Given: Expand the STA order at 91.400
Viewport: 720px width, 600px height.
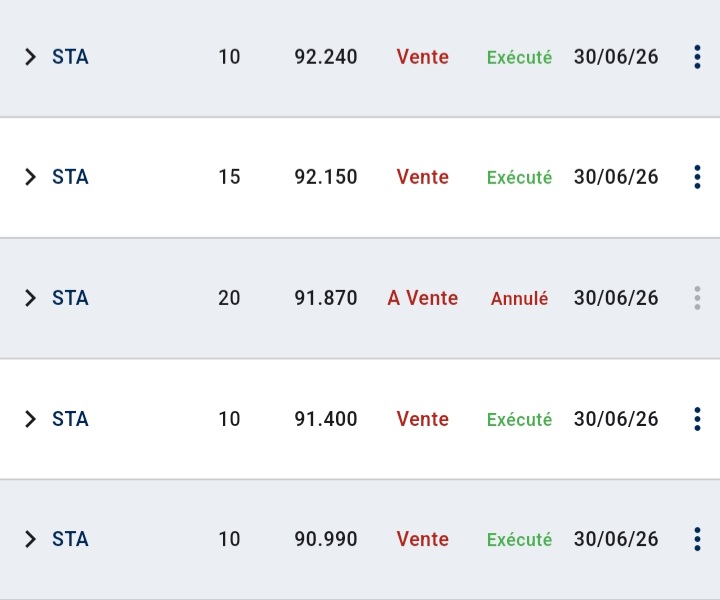Looking at the screenshot, I should pos(30,419).
